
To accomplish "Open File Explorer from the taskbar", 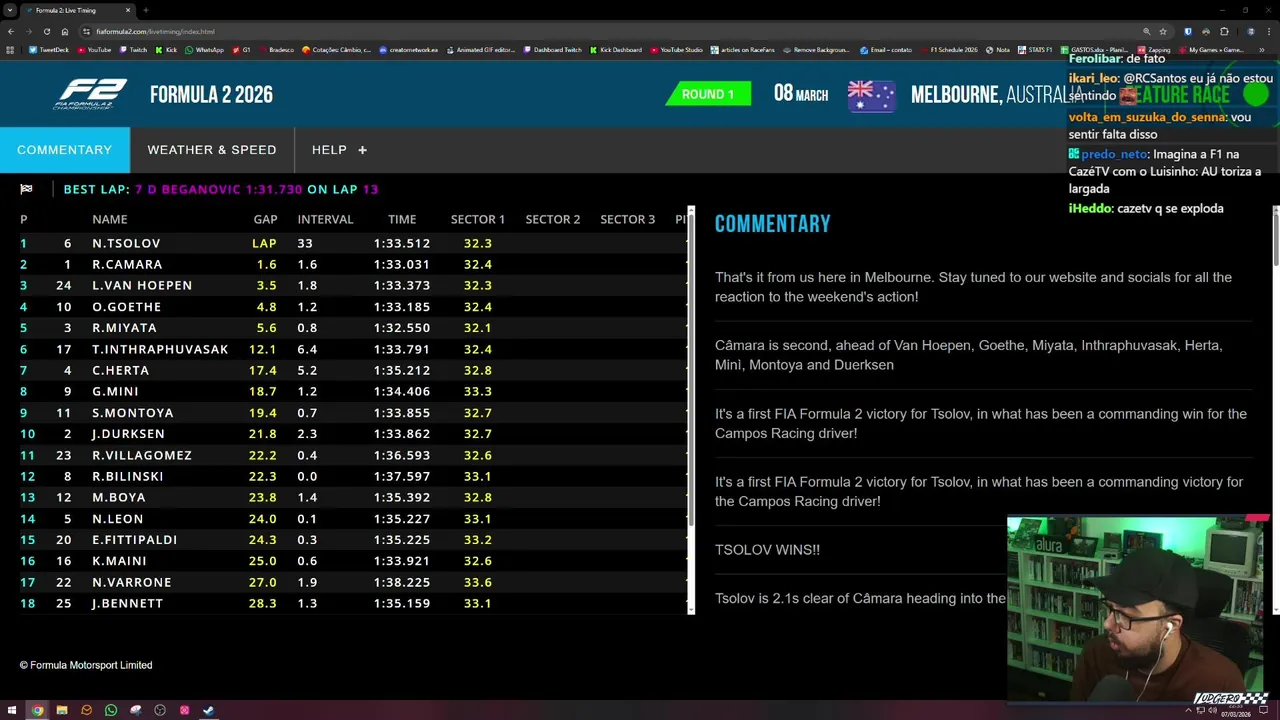I will 62,711.
